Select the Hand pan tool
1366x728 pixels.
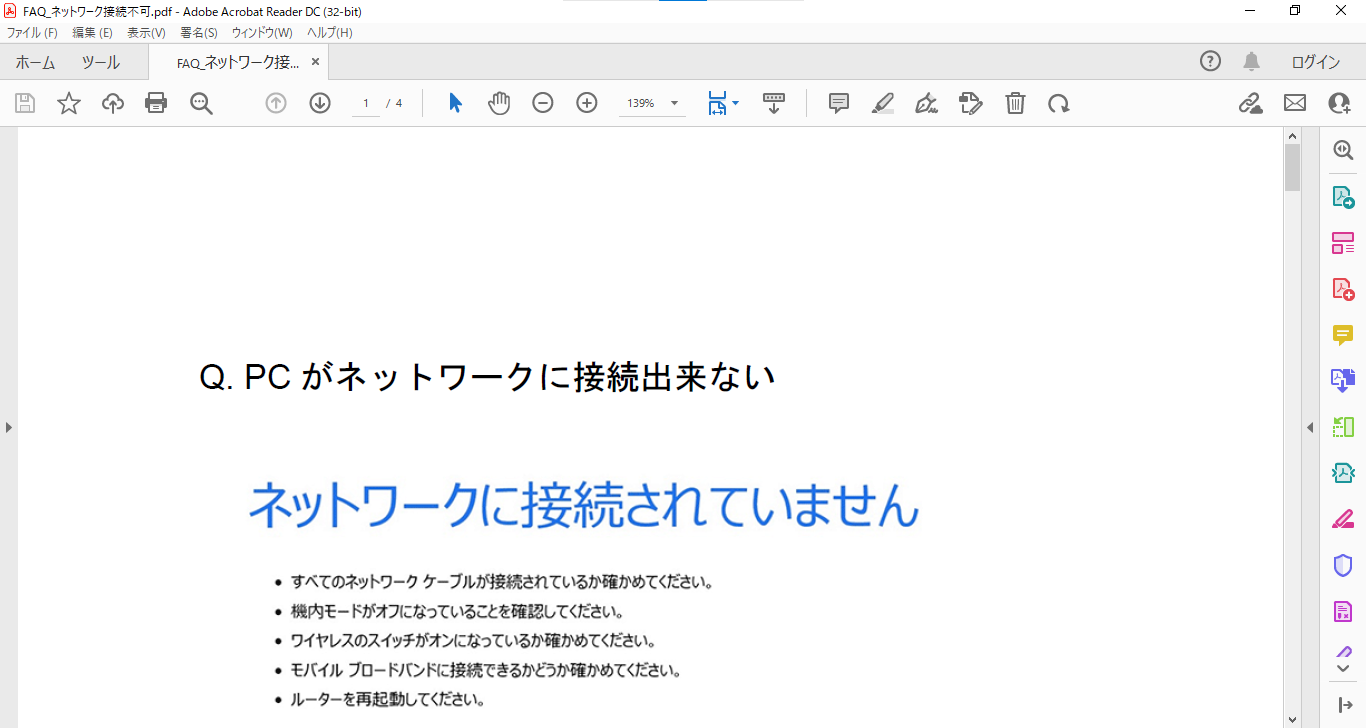(x=499, y=103)
